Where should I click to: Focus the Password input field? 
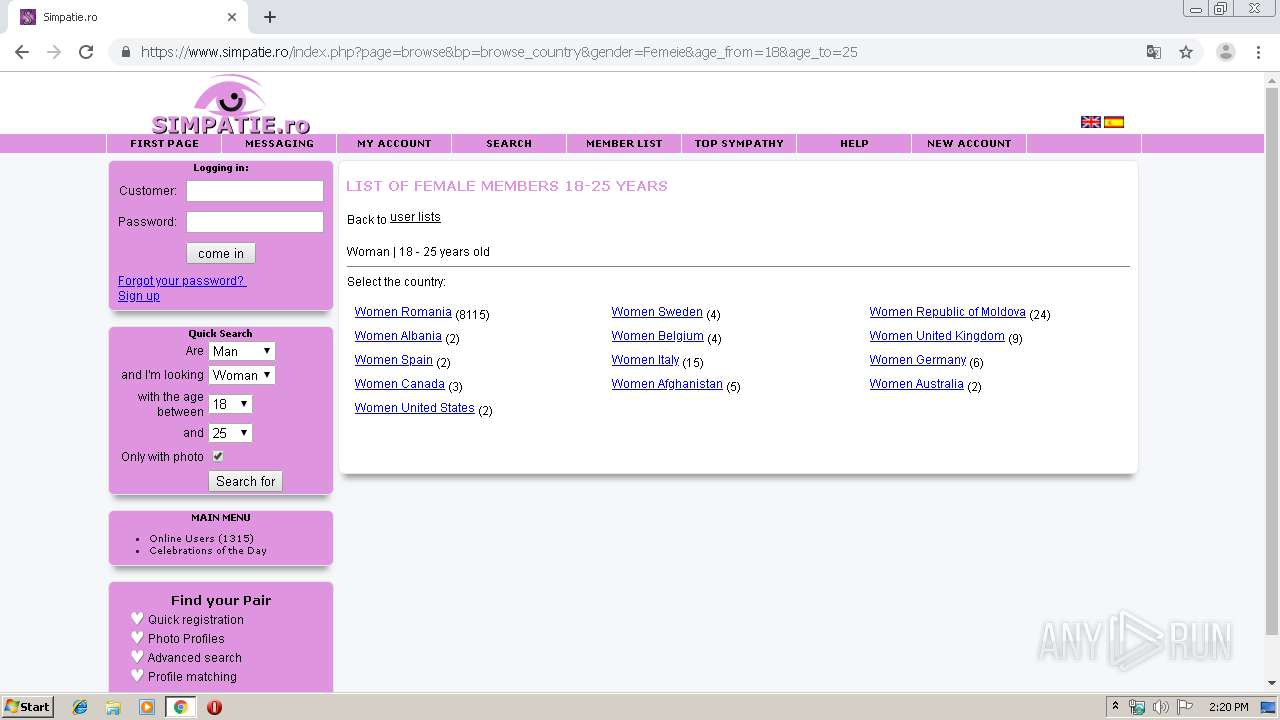255,222
